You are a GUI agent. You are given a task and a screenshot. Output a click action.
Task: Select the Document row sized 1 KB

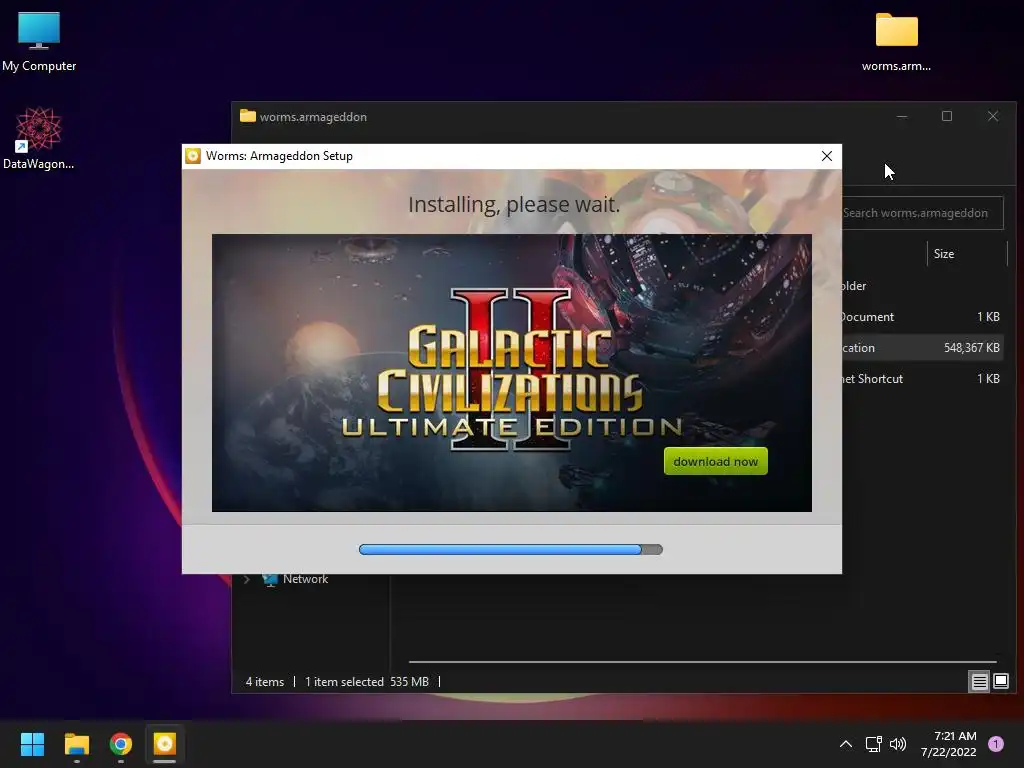tap(922, 317)
